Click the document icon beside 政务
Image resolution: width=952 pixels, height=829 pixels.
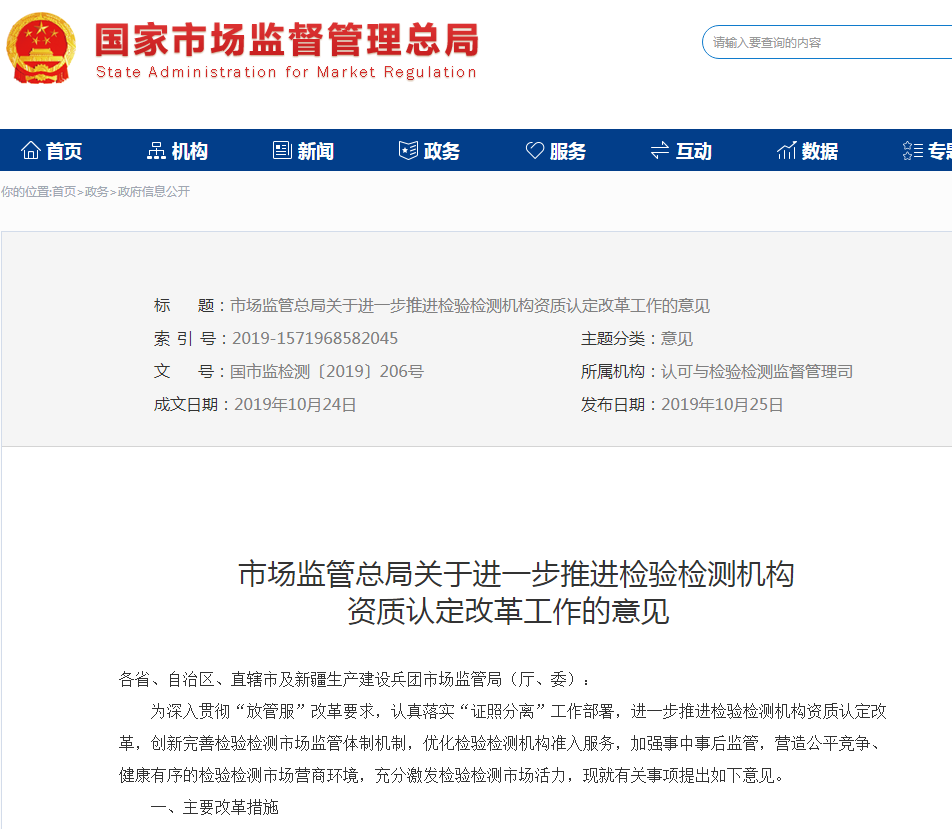(408, 151)
